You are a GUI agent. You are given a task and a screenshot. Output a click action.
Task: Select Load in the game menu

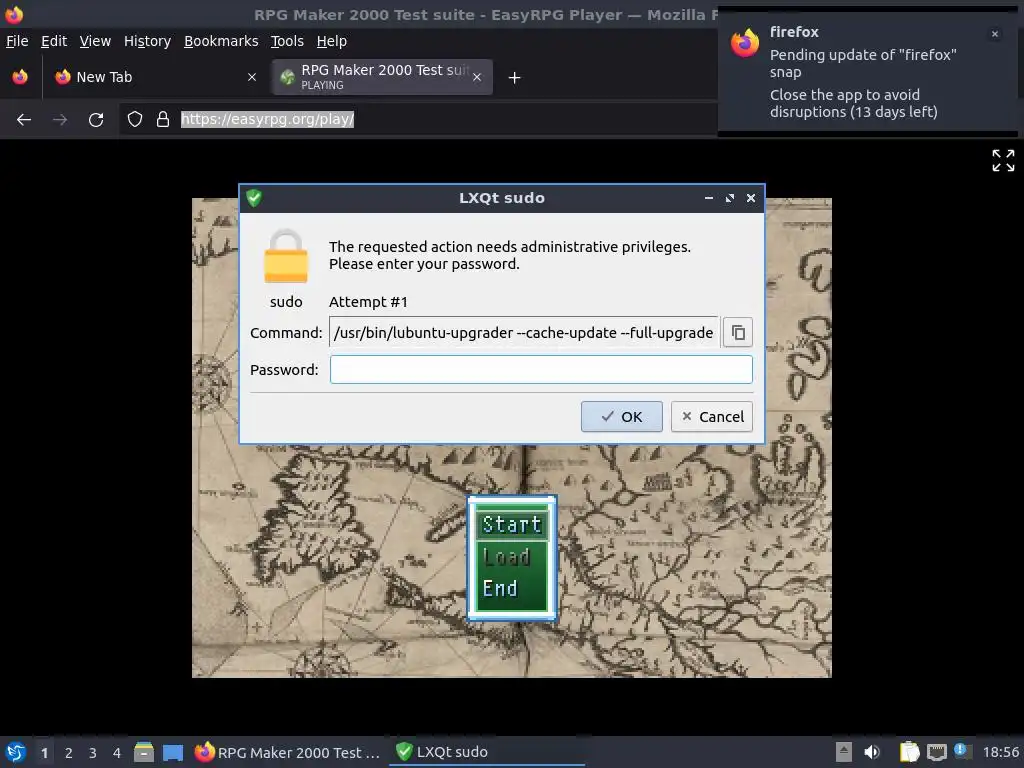506,557
